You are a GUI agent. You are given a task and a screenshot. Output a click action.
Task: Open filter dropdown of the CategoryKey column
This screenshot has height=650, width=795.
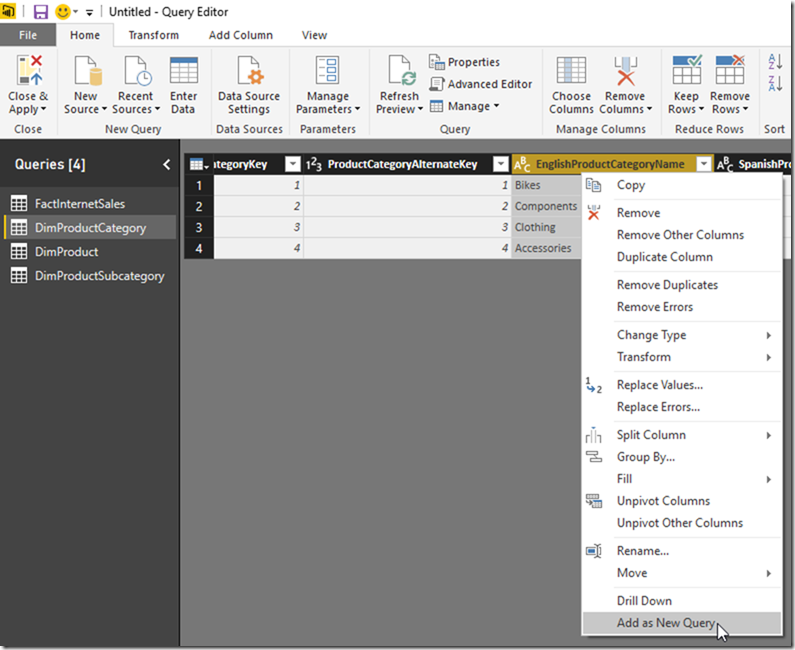(x=293, y=164)
